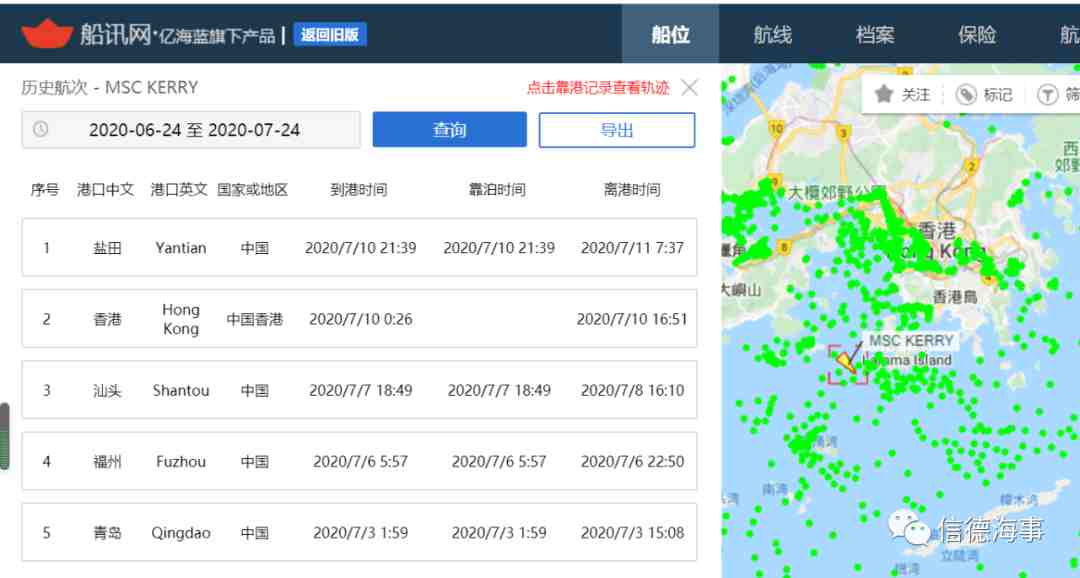Click the 港口中文 column header
Screen dimensions: 1080x578
point(105,189)
